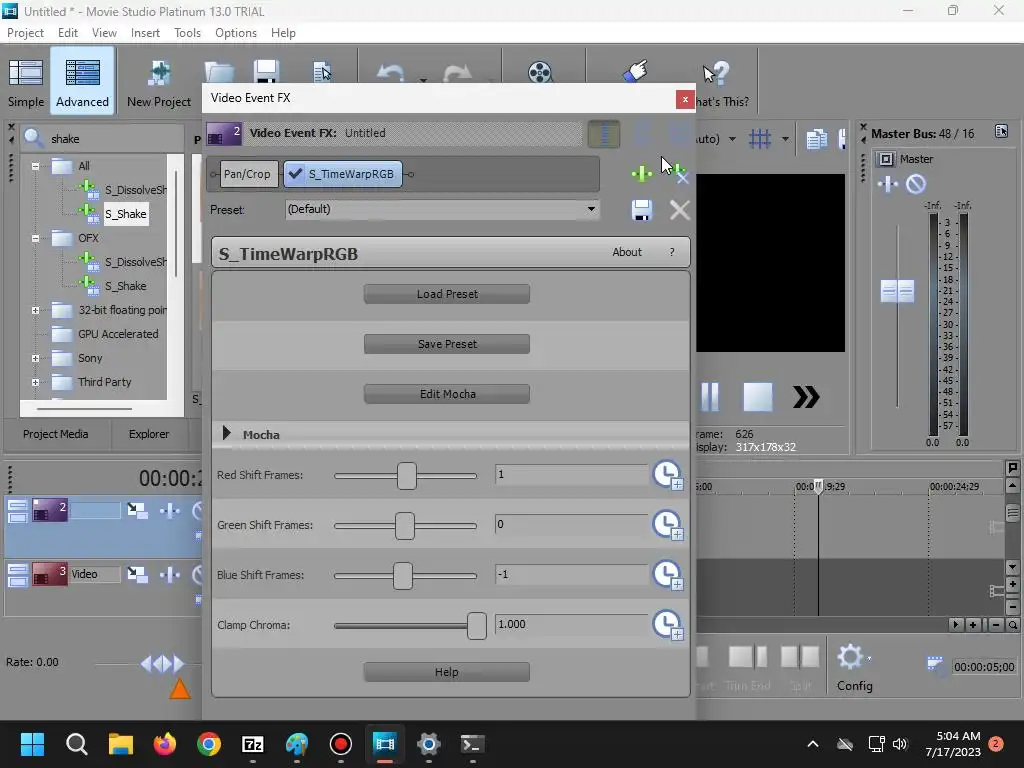Screen dimensions: 1024x768
Task: Select S_Shake under the OFX folder
Action: click(125, 286)
